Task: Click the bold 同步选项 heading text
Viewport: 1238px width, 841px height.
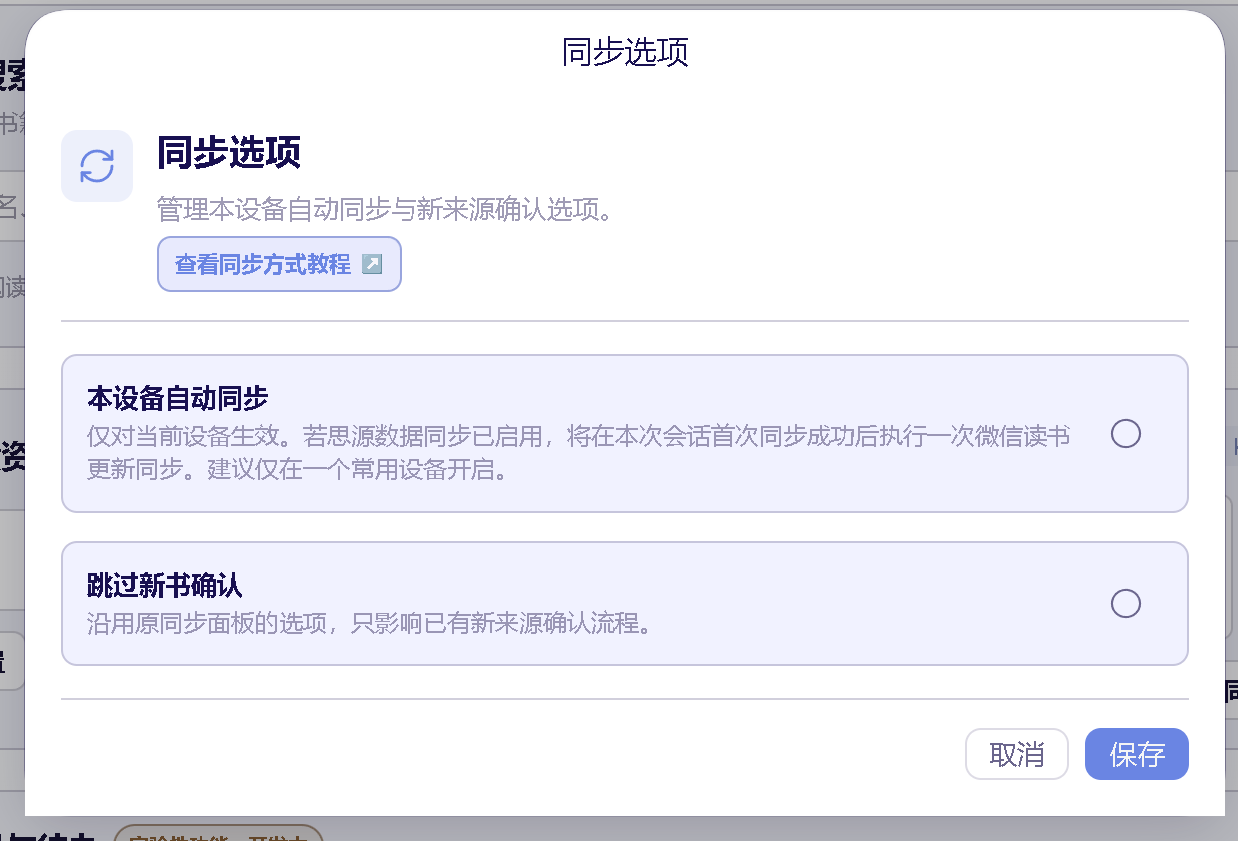Action: tap(229, 153)
